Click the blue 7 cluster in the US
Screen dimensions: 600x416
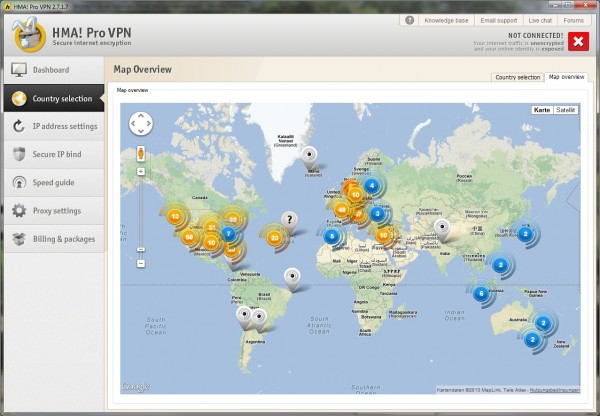(x=228, y=233)
